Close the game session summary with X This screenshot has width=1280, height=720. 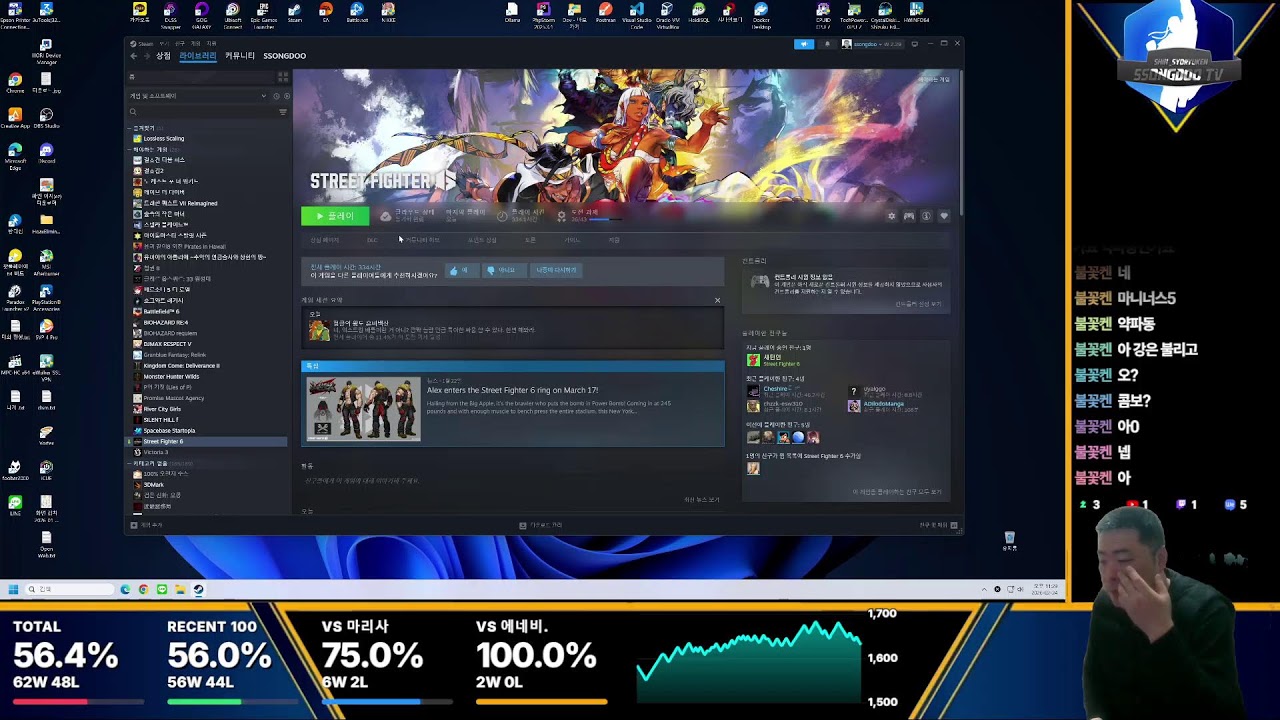(717, 300)
